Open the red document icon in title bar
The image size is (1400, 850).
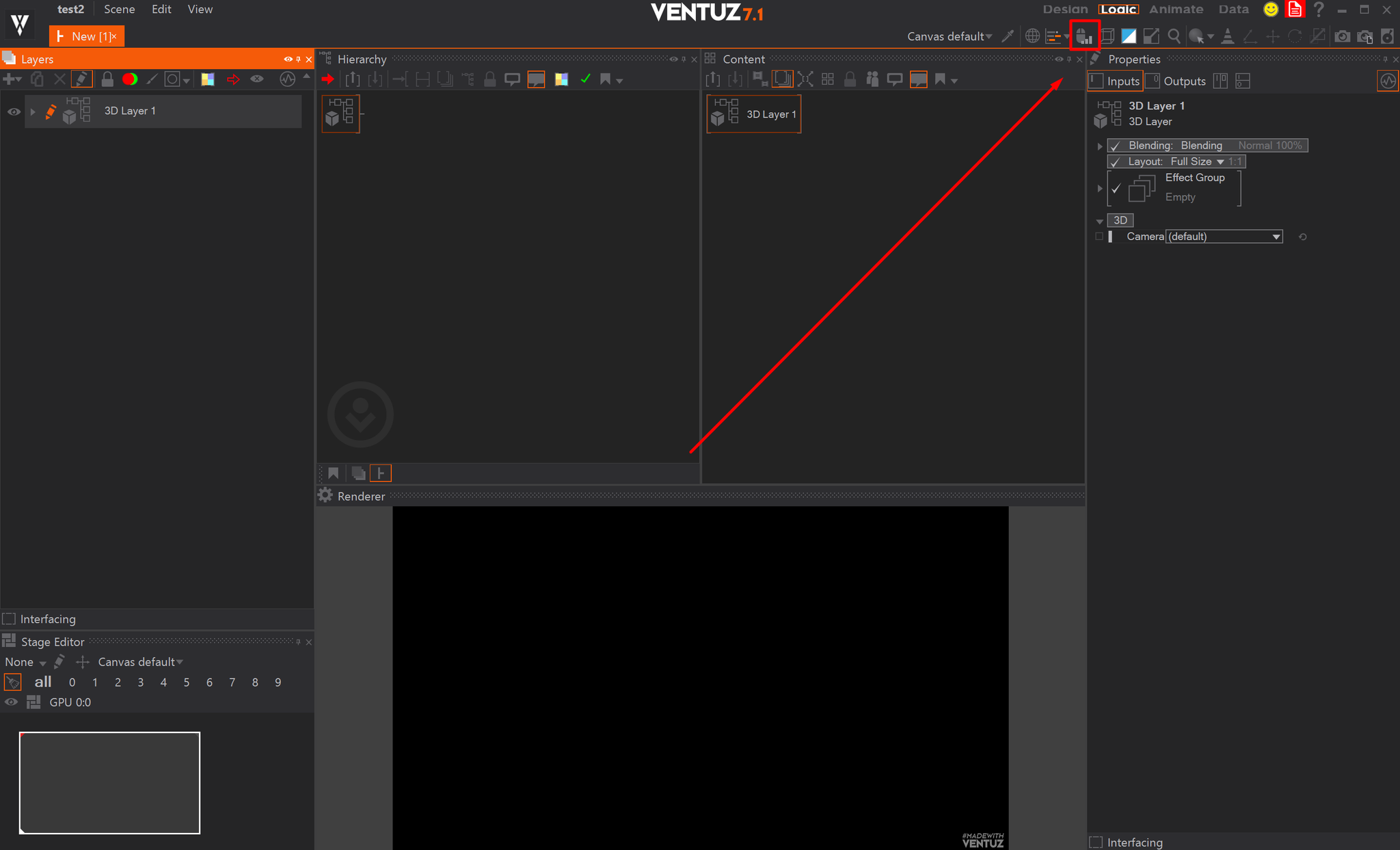(1295, 10)
